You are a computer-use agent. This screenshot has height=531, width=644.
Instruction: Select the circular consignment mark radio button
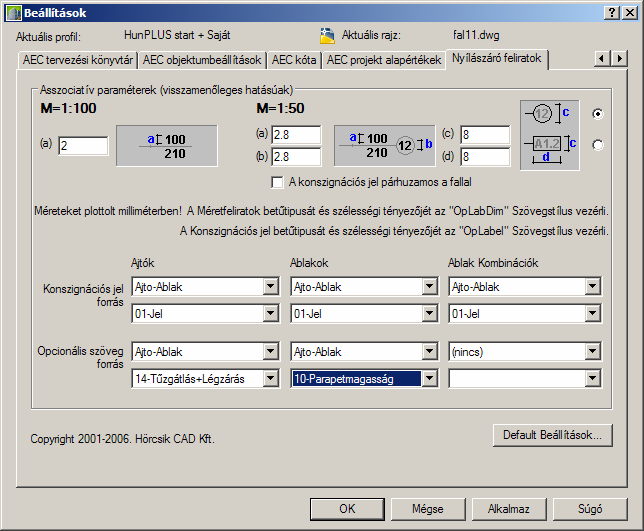click(x=598, y=114)
